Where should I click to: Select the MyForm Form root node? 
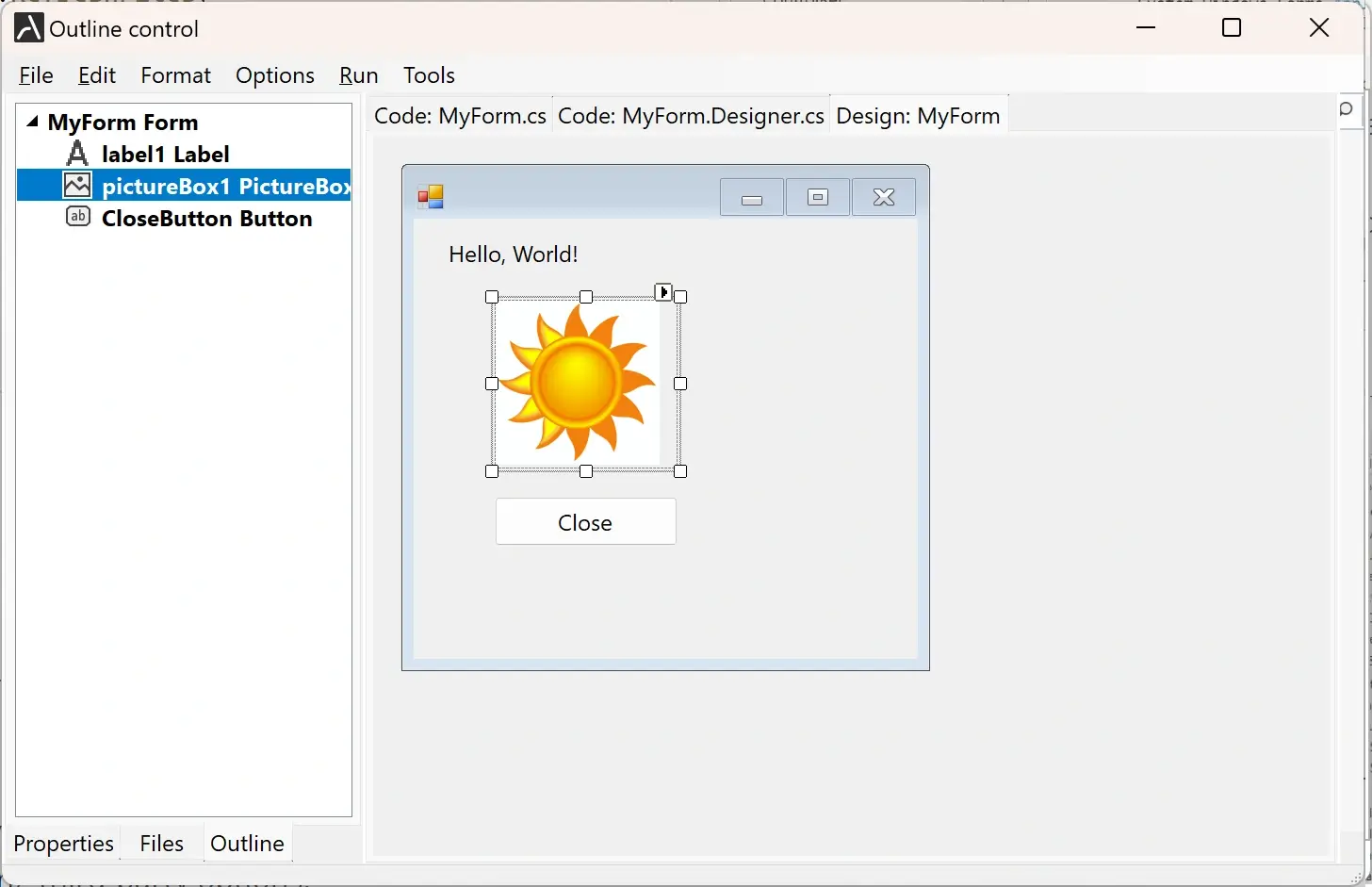click(122, 123)
